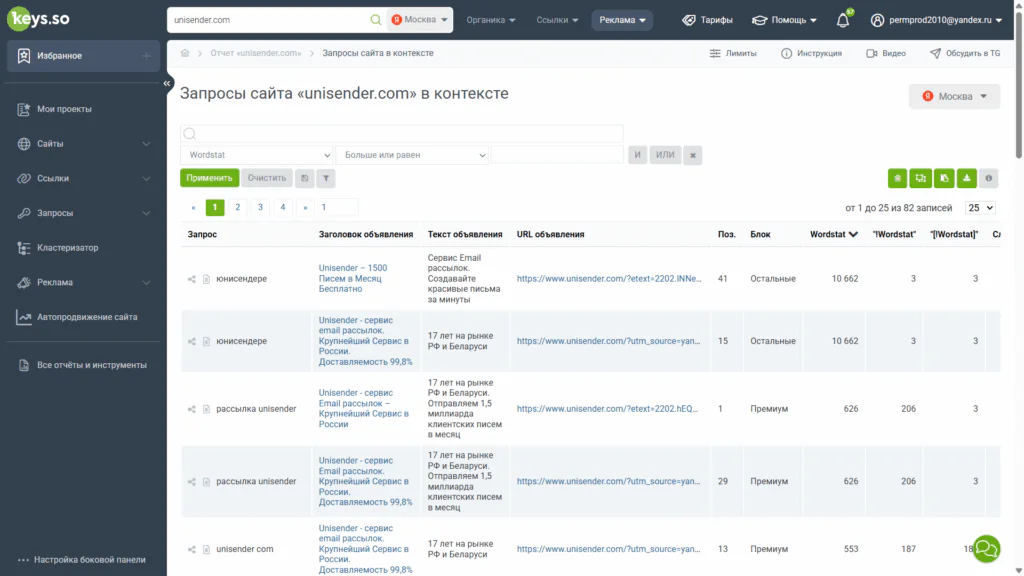The height and width of the screenshot is (576, 1024).
Task: Open ad URL with etext=2202.INNe
Action: [609, 279]
